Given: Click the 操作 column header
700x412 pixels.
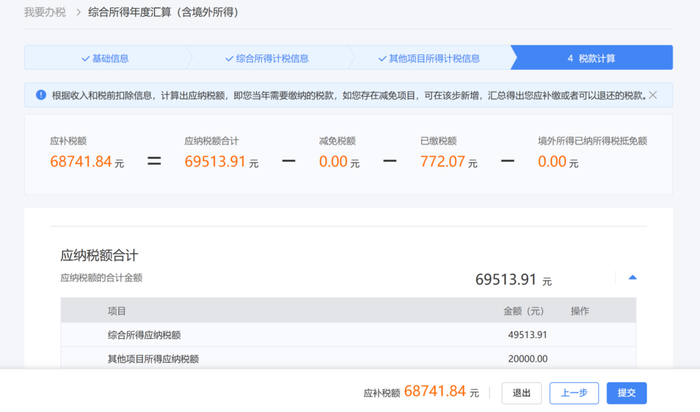Looking at the screenshot, I should coord(580,311).
